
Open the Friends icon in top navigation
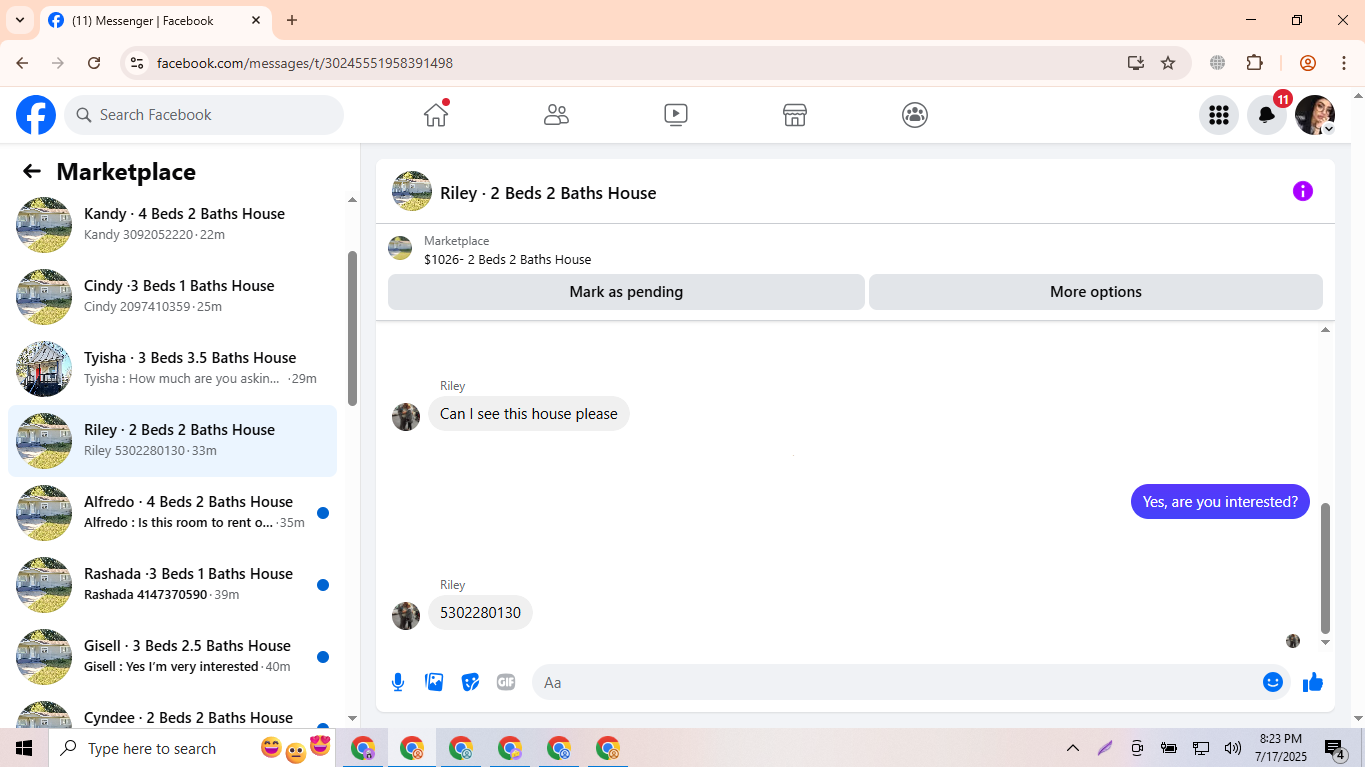[556, 115]
